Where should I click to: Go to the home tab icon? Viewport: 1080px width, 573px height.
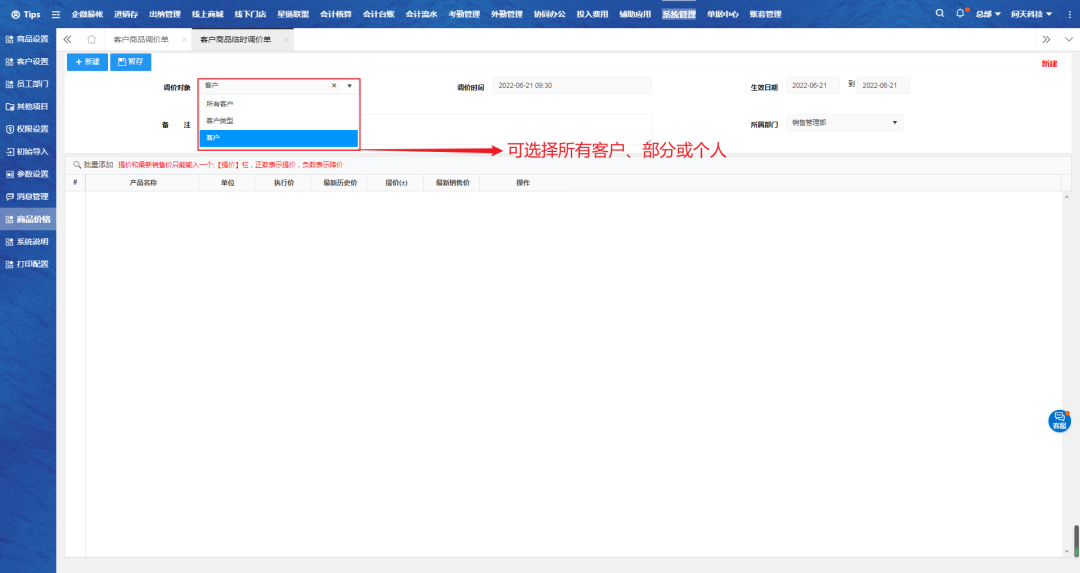(91, 39)
